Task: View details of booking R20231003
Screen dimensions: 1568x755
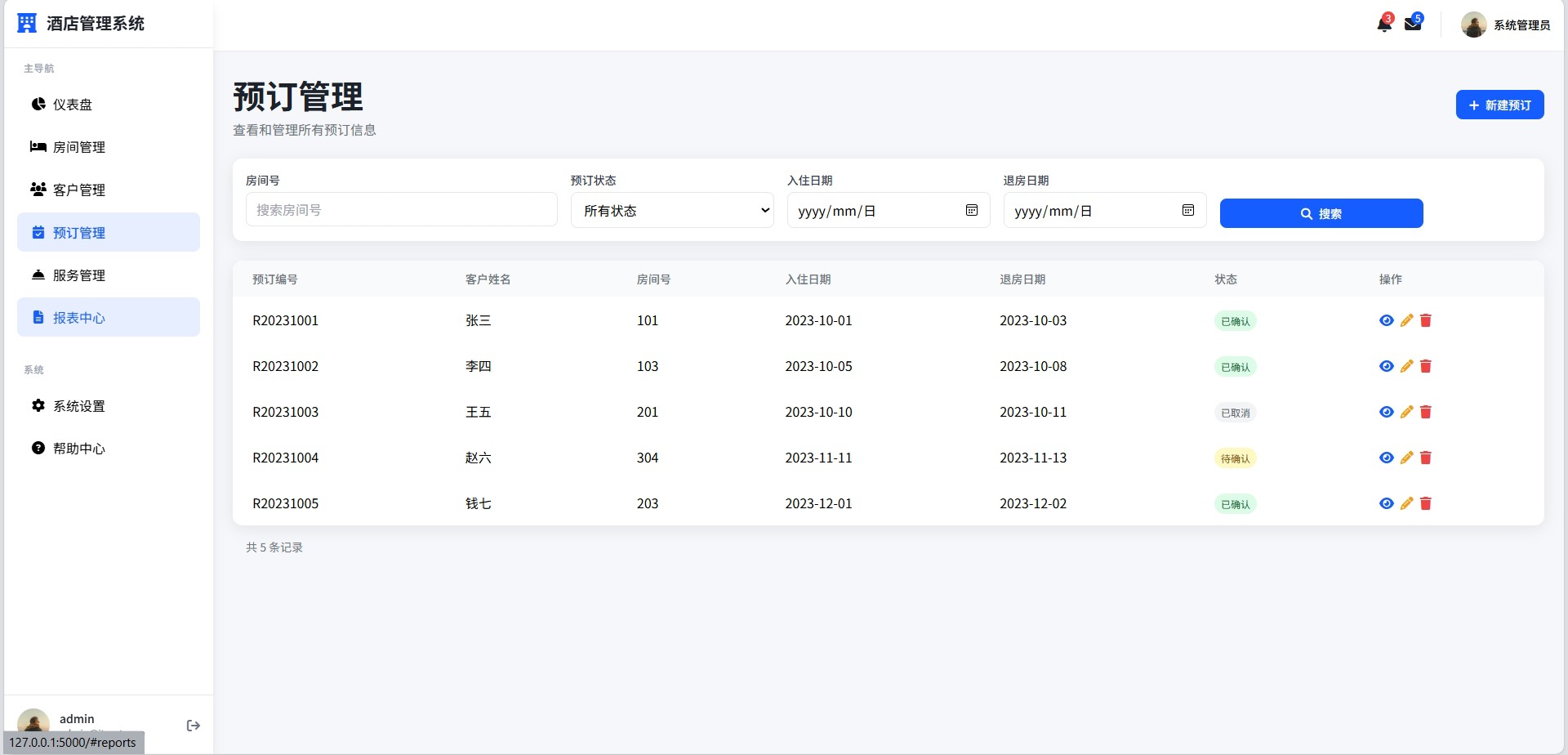Action: tap(1387, 412)
